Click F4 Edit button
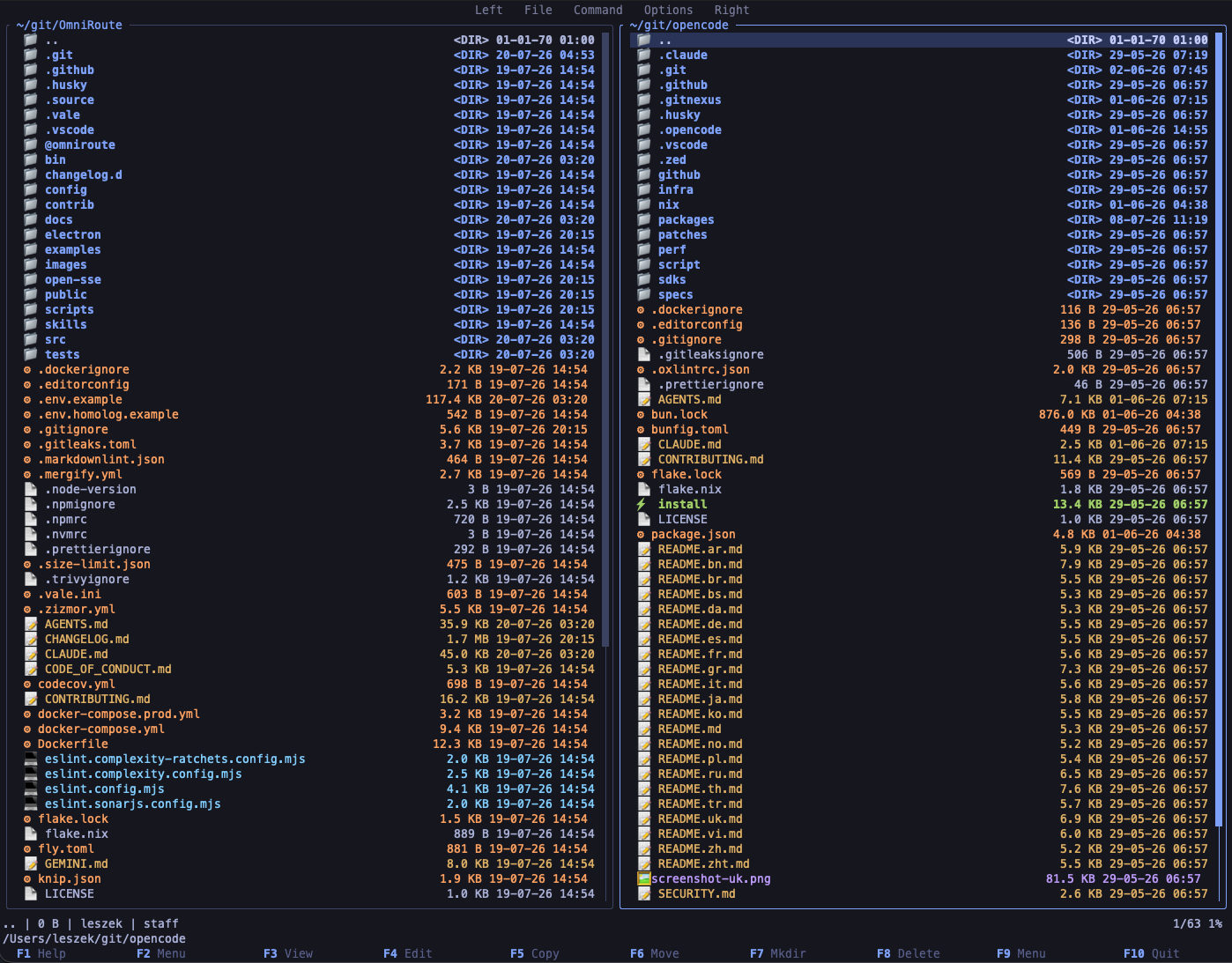 tap(408, 953)
